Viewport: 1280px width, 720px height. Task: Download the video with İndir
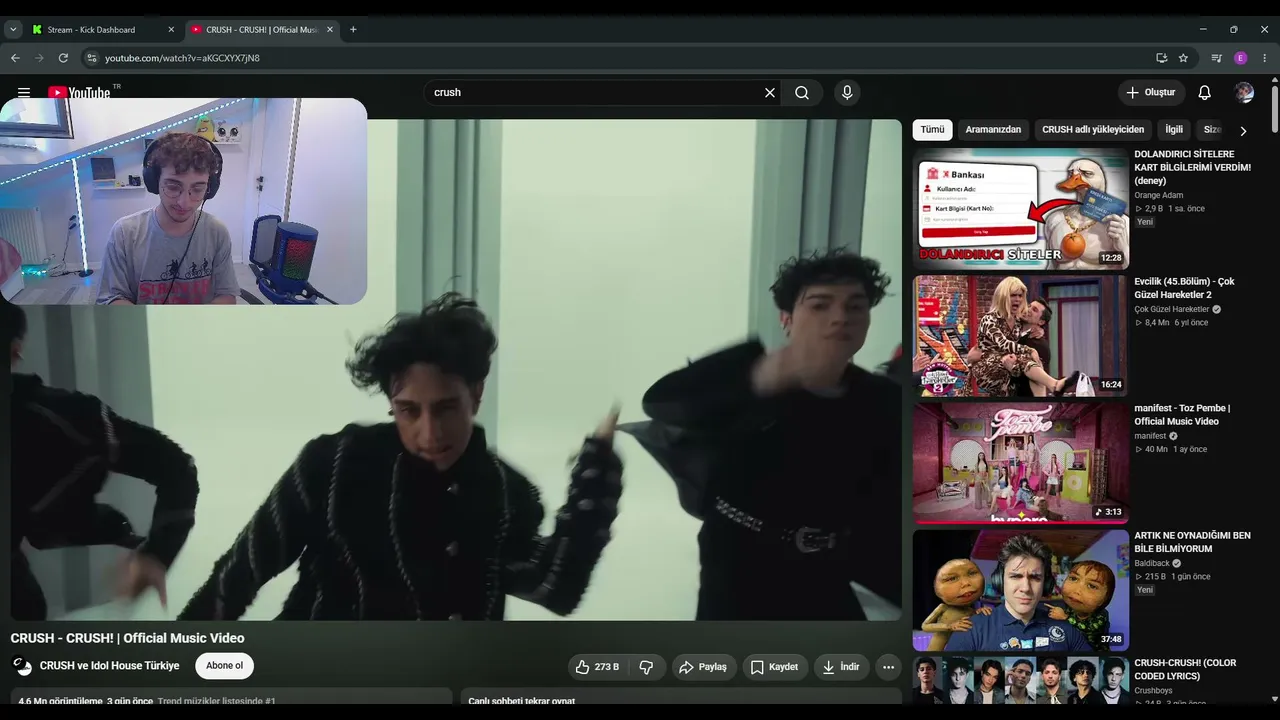point(841,667)
